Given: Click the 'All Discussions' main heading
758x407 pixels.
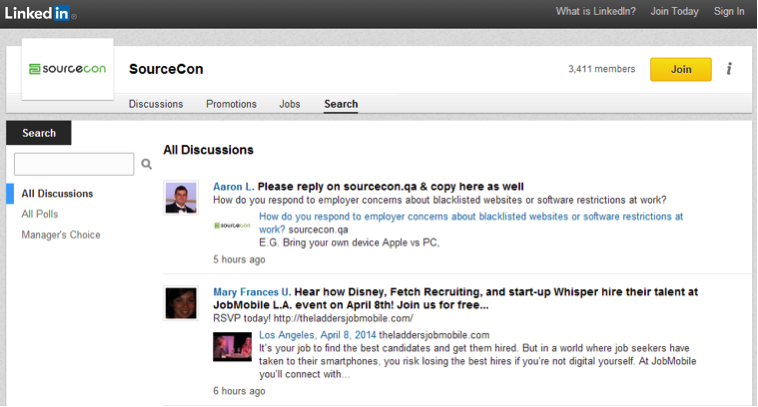Looking at the screenshot, I should pyautogui.click(x=208, y=150).
